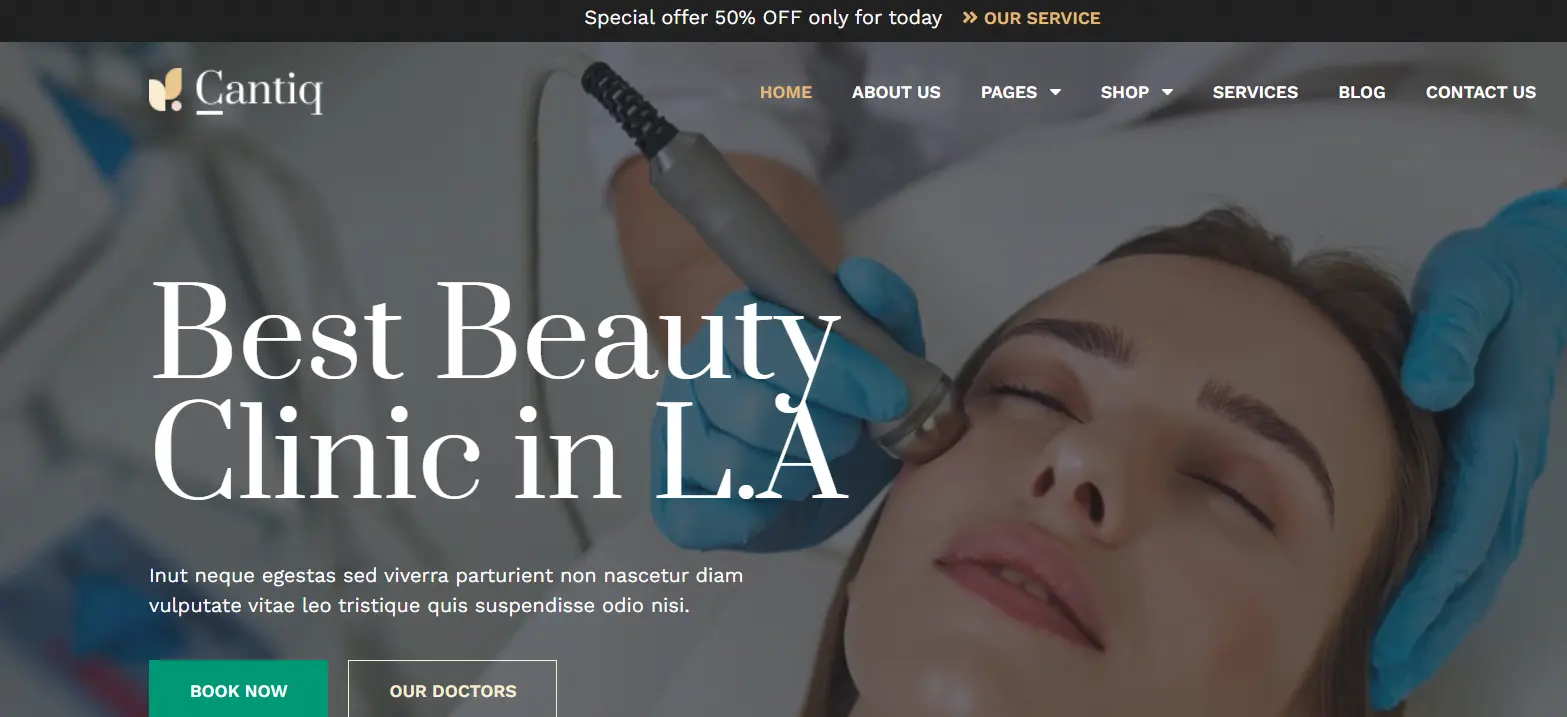Navigate to SERVICES in the navbar

coord(1255,92)
